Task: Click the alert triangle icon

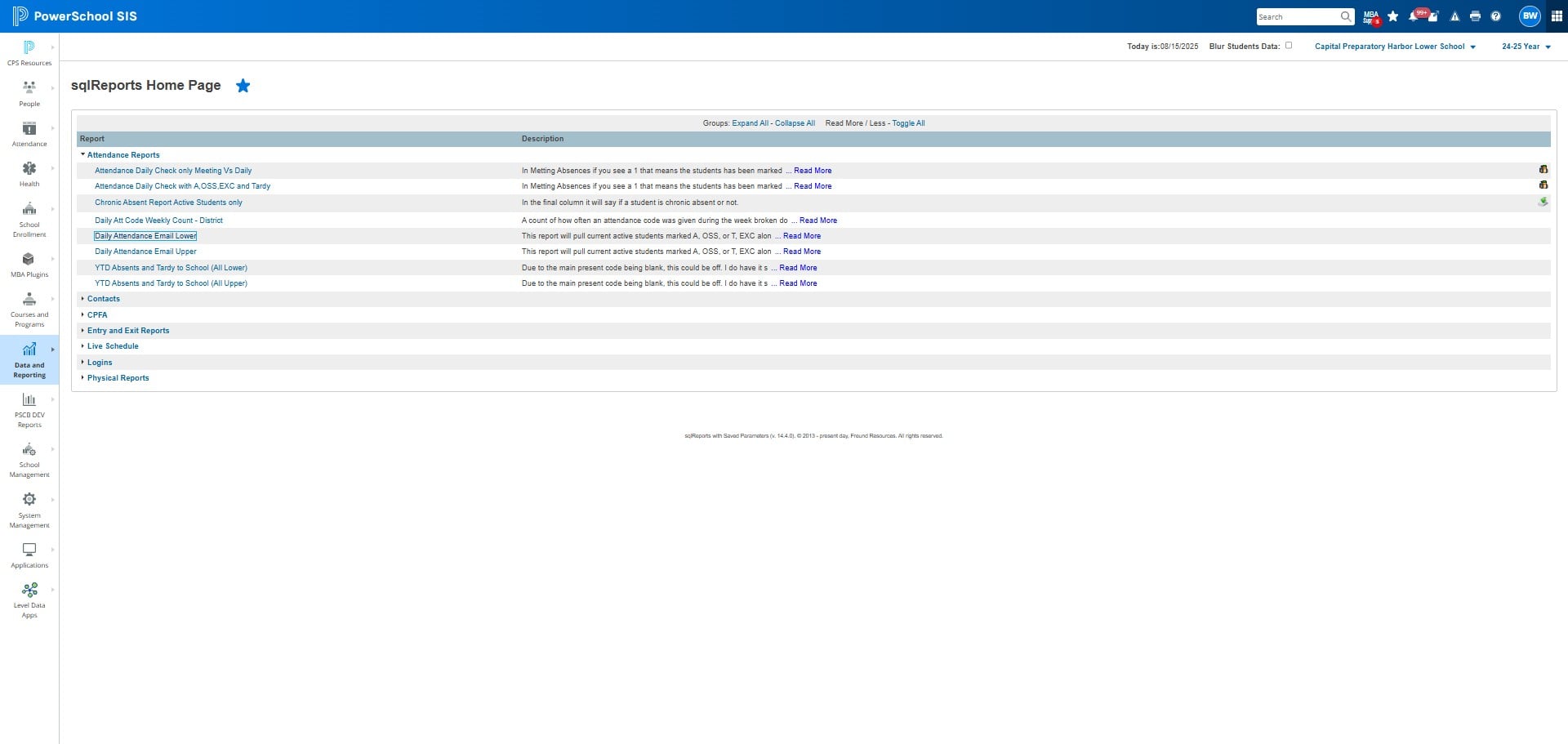Action: 1454,16
